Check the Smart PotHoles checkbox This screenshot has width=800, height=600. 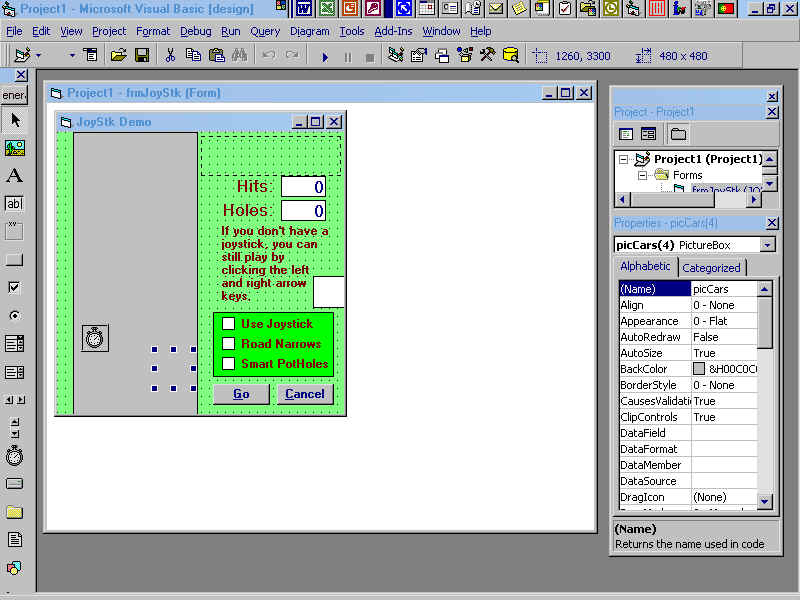click(x=229, y=364)
